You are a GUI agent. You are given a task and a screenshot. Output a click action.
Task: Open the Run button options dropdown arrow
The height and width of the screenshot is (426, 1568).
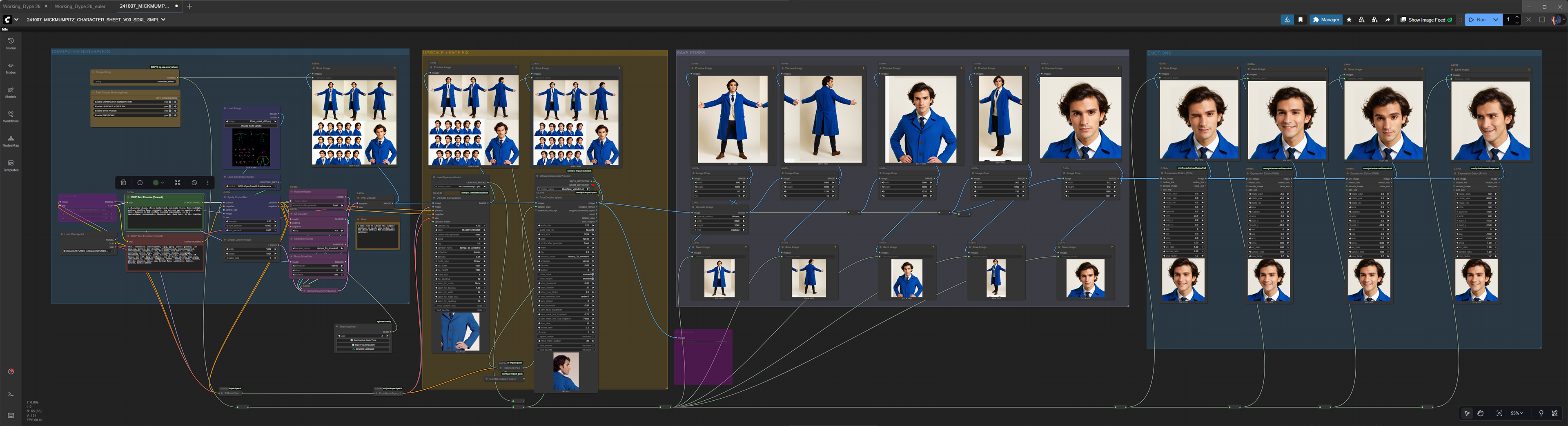[x=1496, y=20]
